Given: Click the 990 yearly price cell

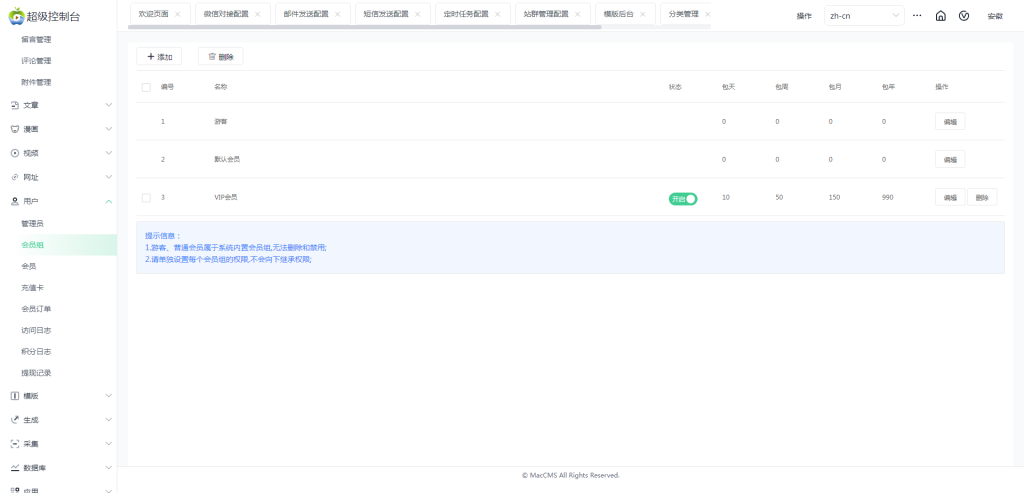Looking at the screenshot, I should 887,197.
